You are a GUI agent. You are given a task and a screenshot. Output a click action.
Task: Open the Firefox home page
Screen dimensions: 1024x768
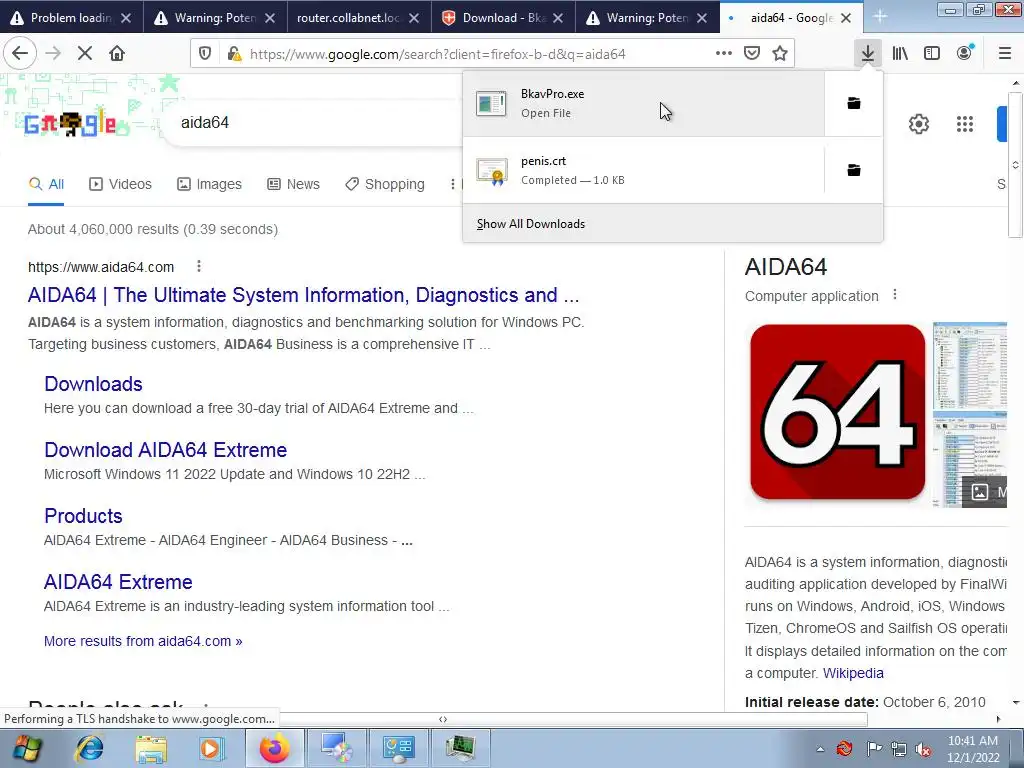click(117, 53)
